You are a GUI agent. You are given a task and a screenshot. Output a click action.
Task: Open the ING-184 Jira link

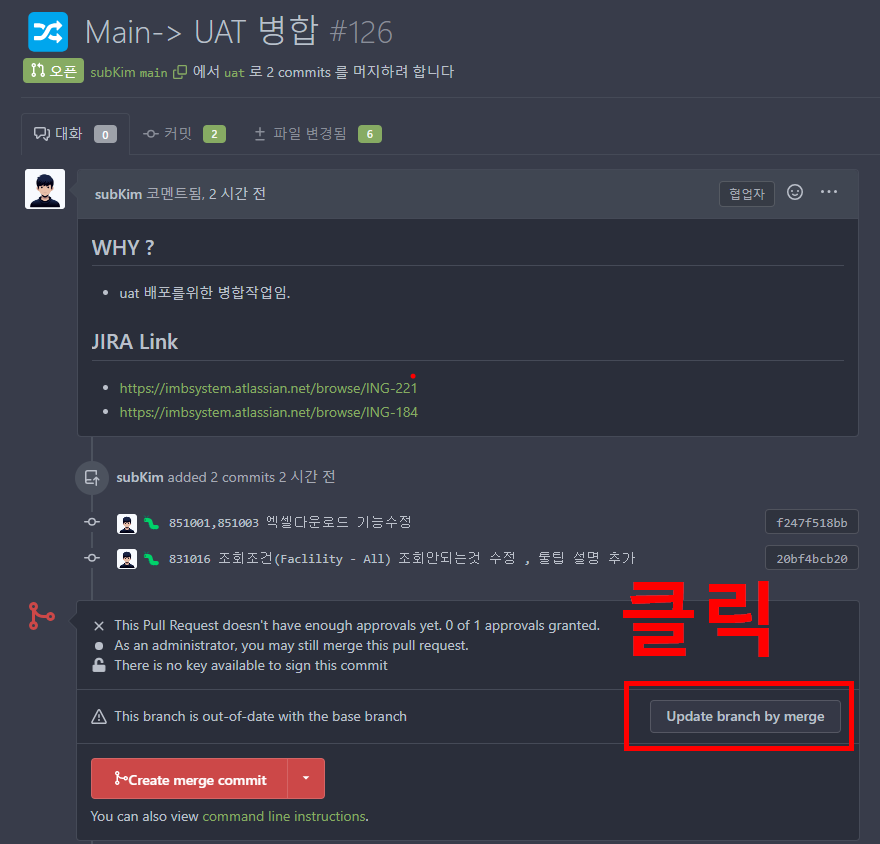(x=268, y=412)
